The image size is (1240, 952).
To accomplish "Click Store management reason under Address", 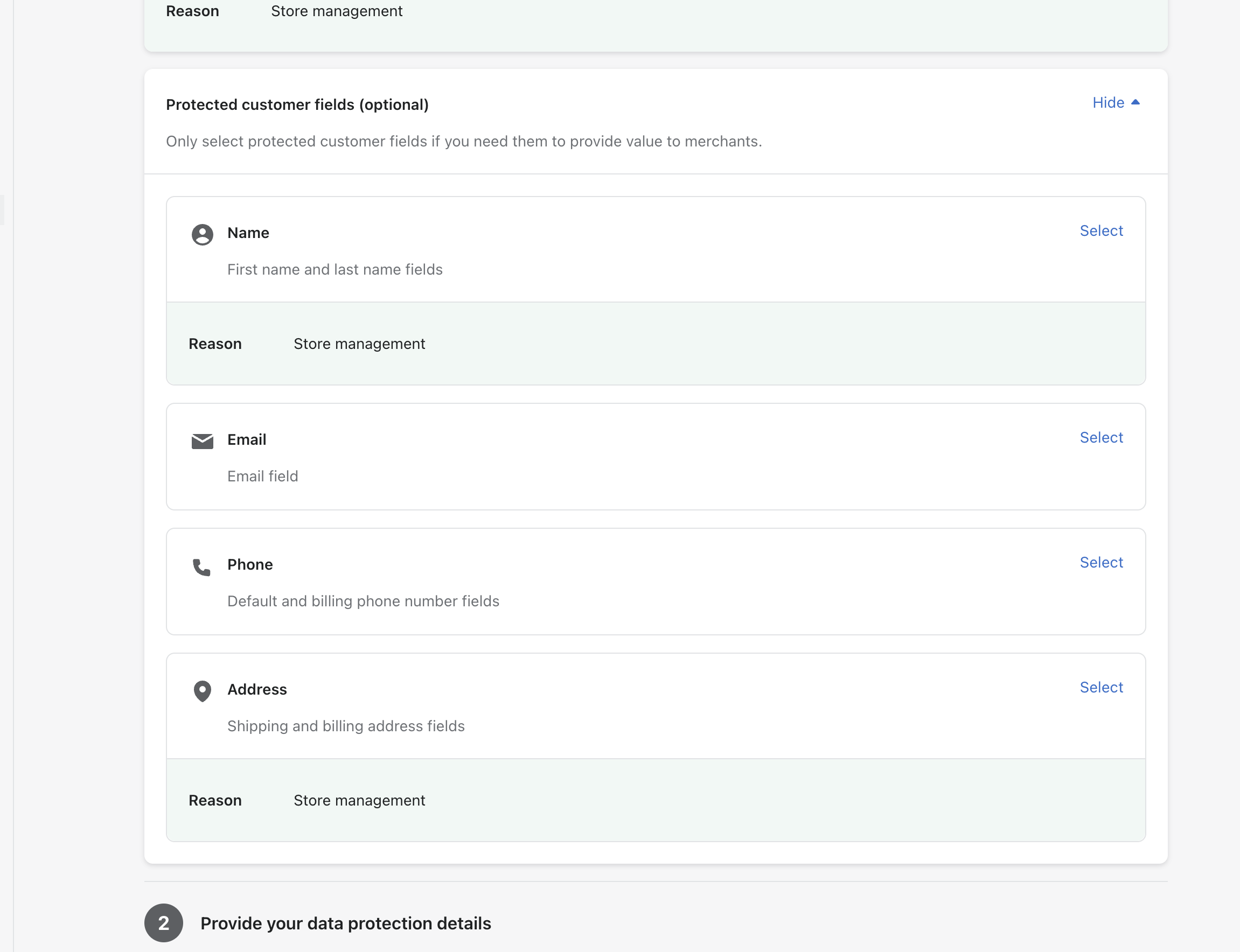I will 359,800.
